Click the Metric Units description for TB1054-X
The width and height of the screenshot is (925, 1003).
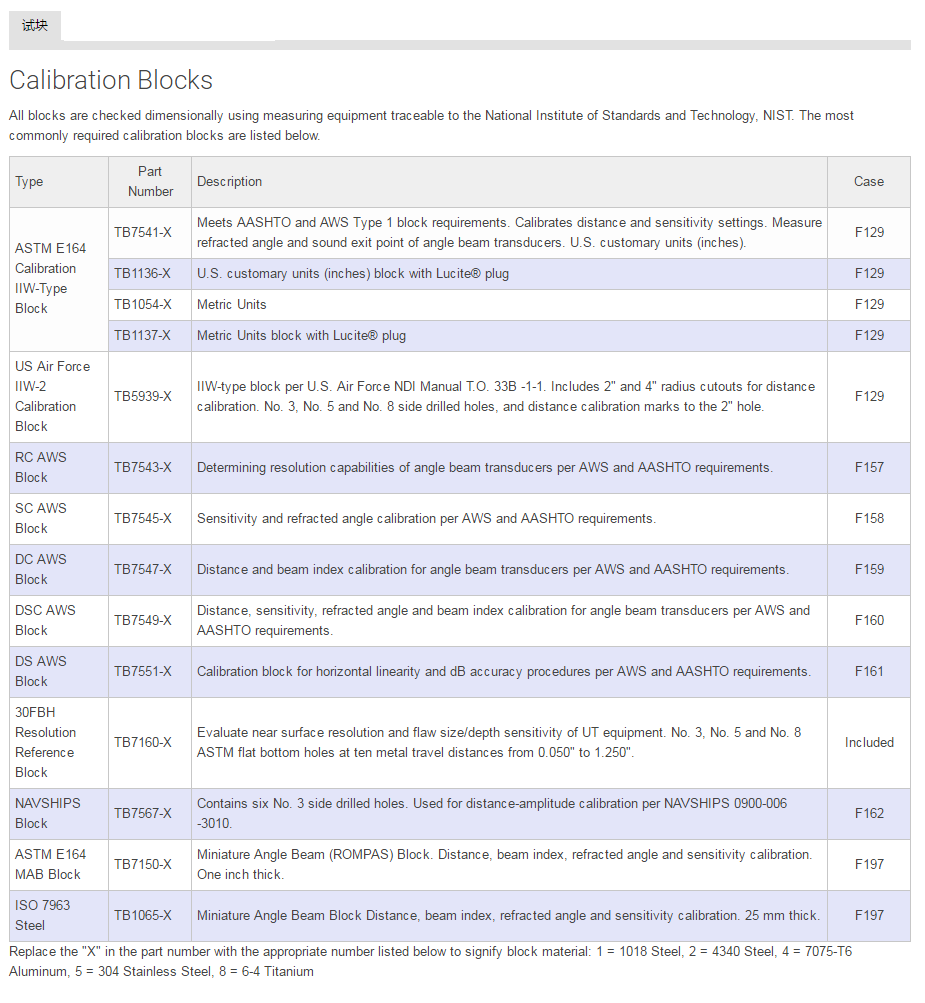tap(232, 304)
